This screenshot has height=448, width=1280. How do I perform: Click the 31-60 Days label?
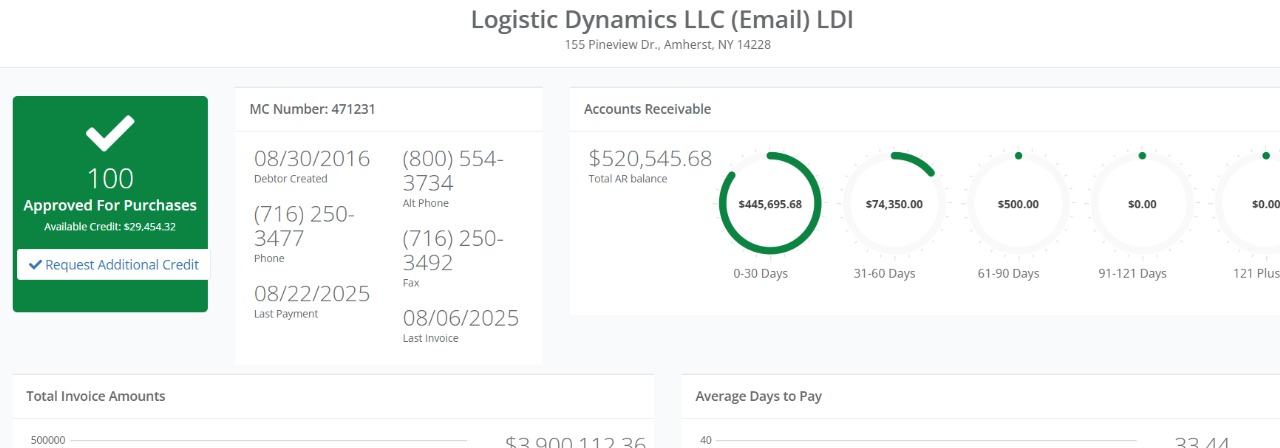pos(884,273)
